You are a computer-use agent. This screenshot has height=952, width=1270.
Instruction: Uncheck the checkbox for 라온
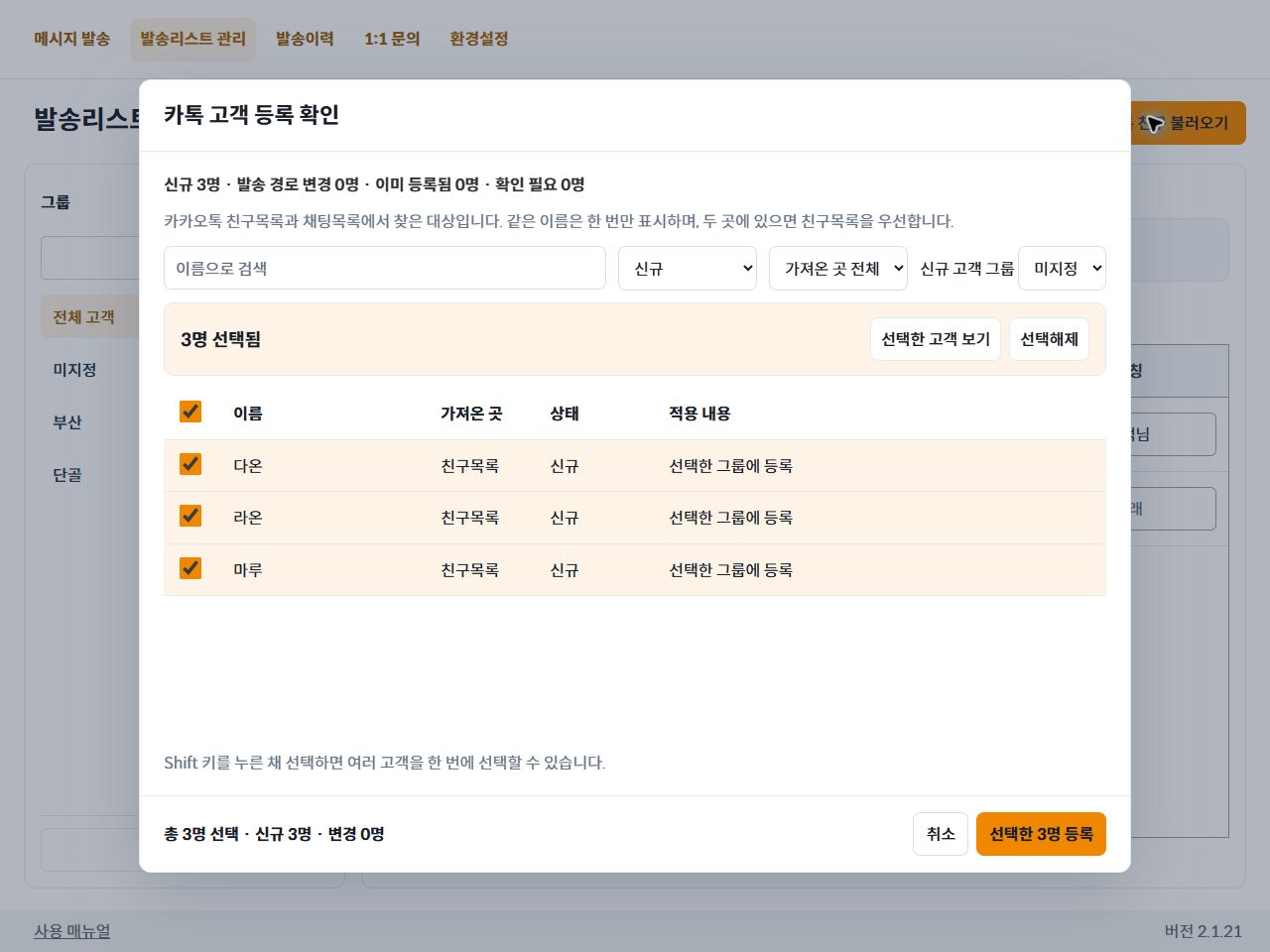[x=190, y=516]
